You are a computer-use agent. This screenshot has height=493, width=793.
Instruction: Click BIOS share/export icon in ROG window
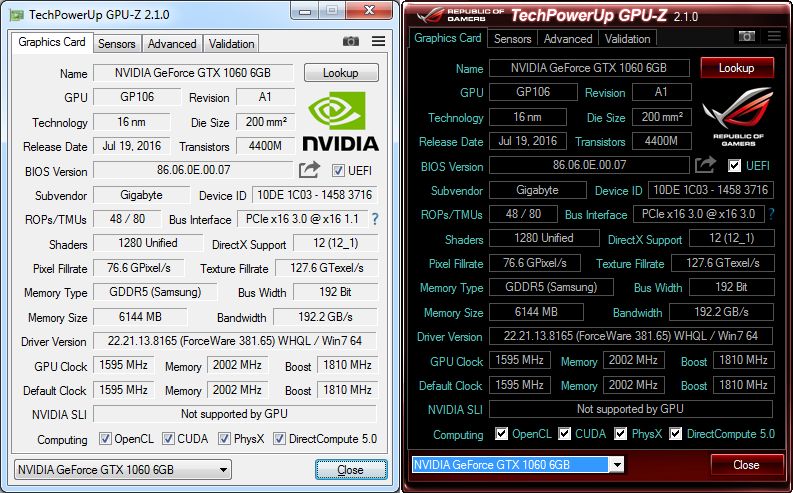pyautogui.click(x=705, y=165)
